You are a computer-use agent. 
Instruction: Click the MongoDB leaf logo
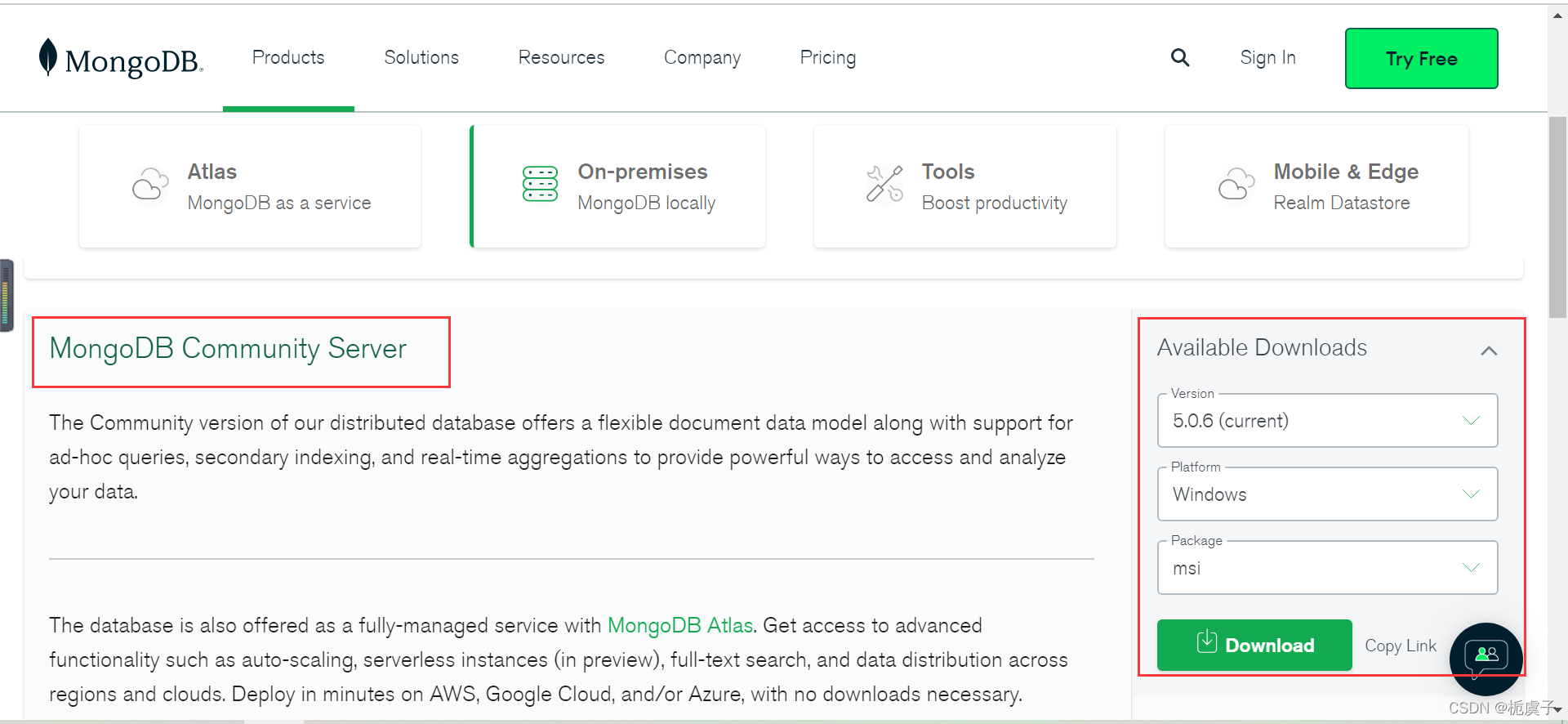coord(48,57)
